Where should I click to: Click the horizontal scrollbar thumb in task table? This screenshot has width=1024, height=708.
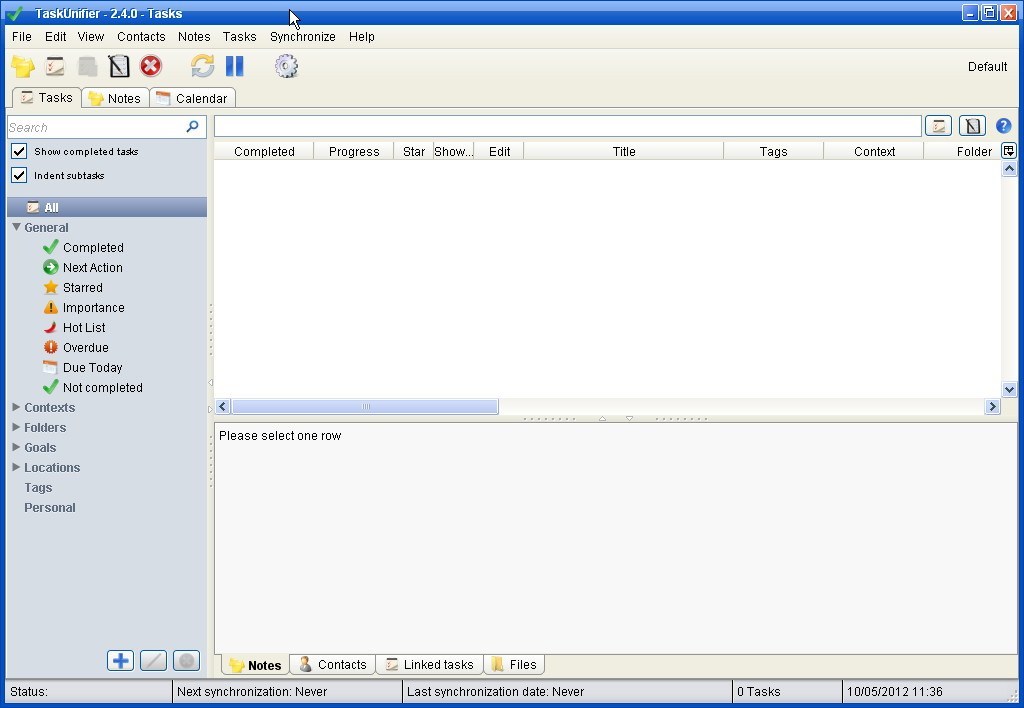click(365, 406)
